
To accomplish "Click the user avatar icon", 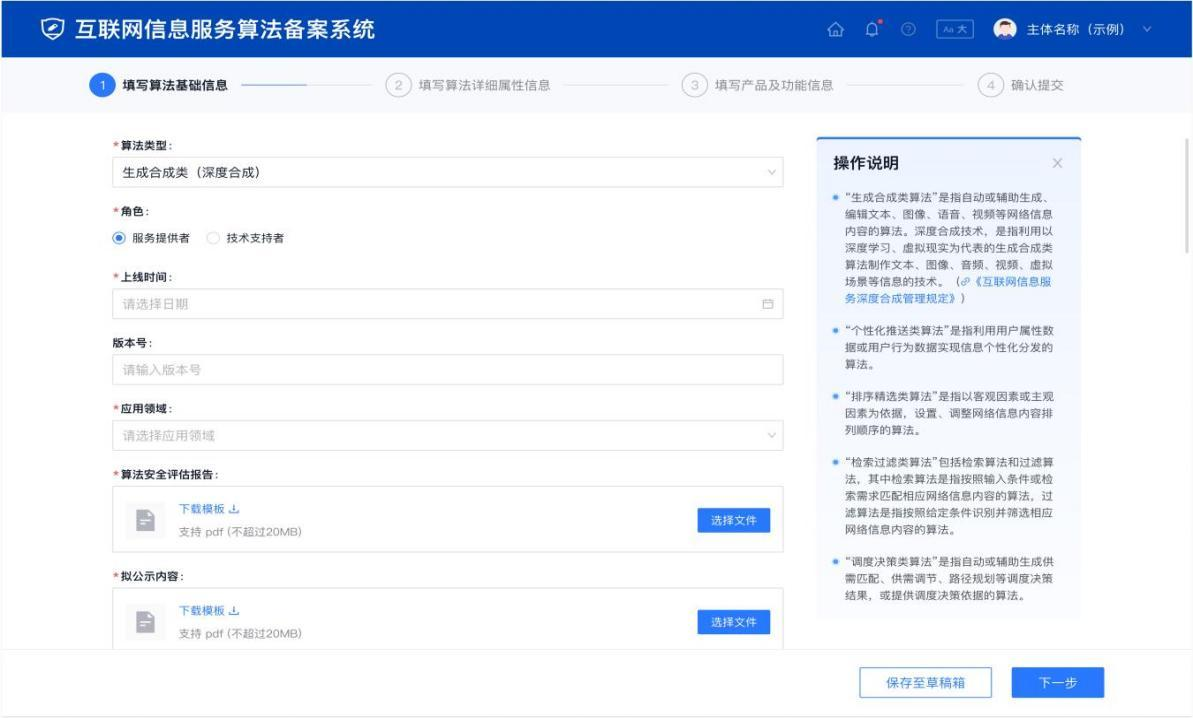I will point(1005,29).
